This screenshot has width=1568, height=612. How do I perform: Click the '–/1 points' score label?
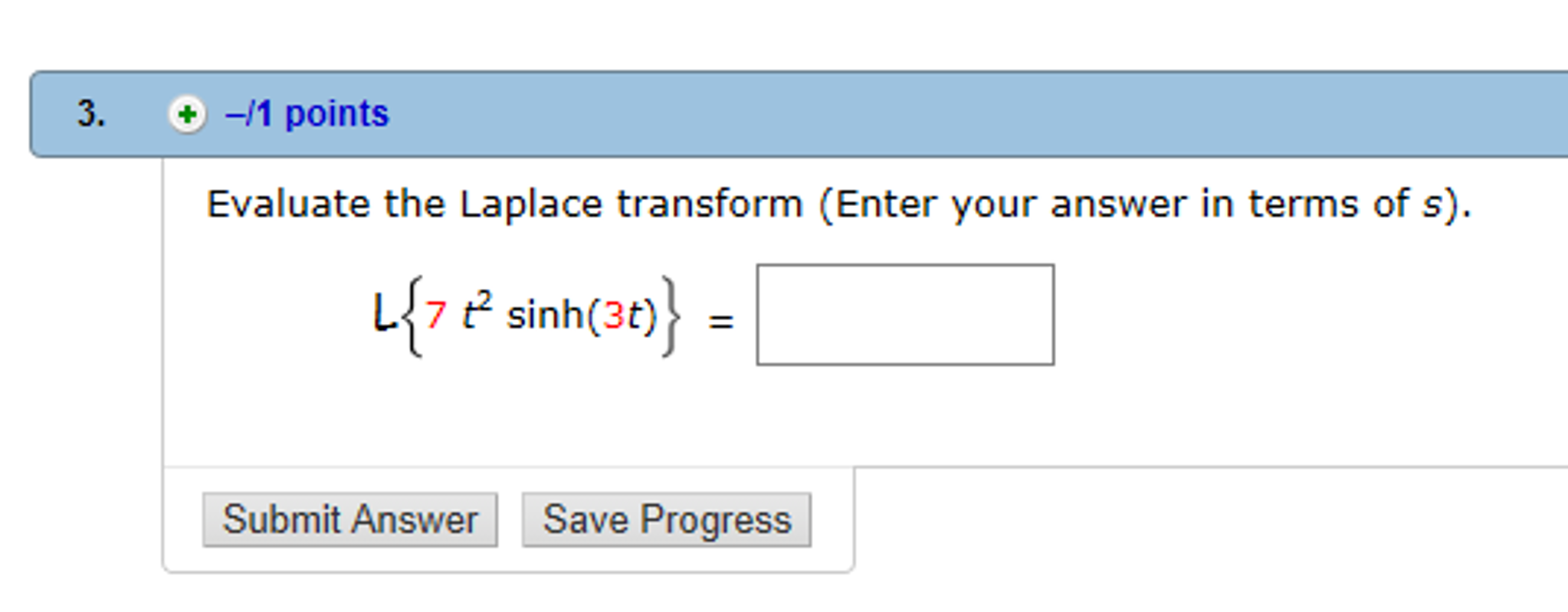click(x=307, y=113)
